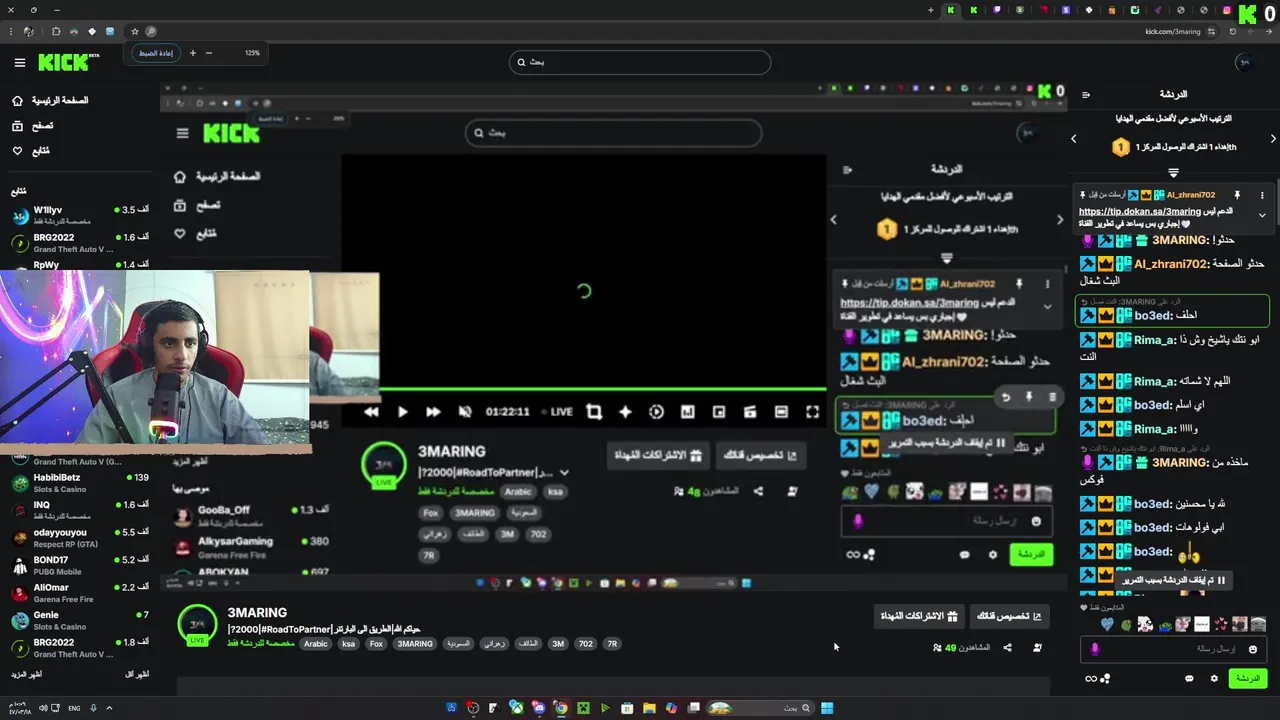Toggle mute in the mirrored inner player
1280x720 pixels.
click(464, 411)
